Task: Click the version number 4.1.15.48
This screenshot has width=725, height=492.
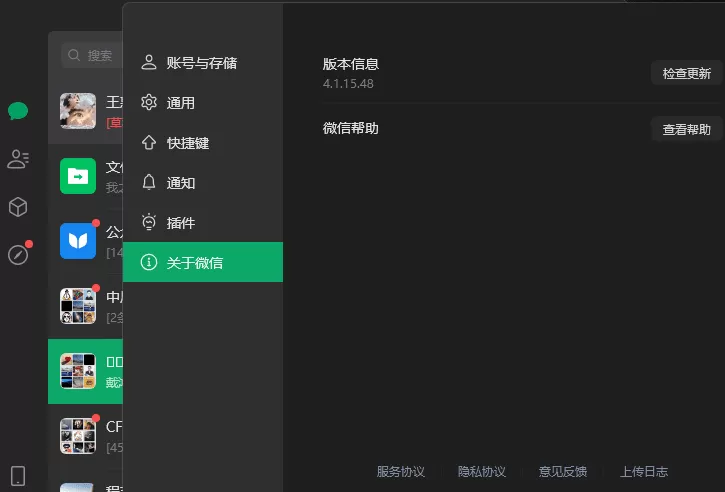Action: tap(348, 84)
